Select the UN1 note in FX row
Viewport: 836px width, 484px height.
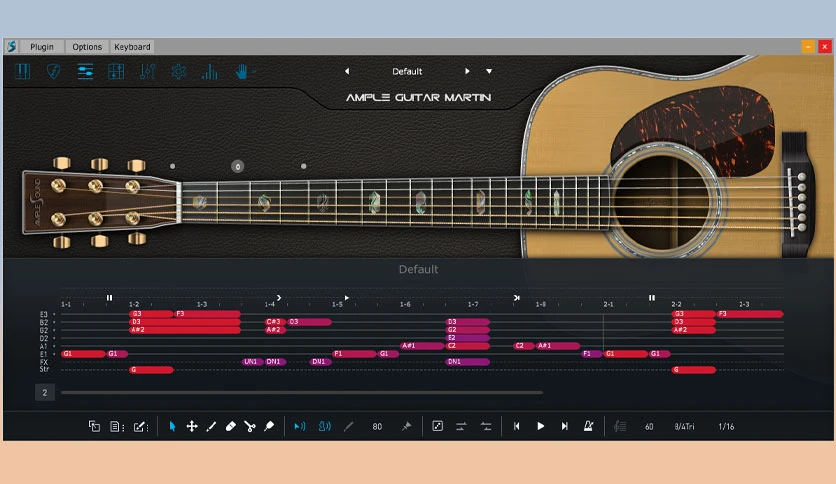253,361
